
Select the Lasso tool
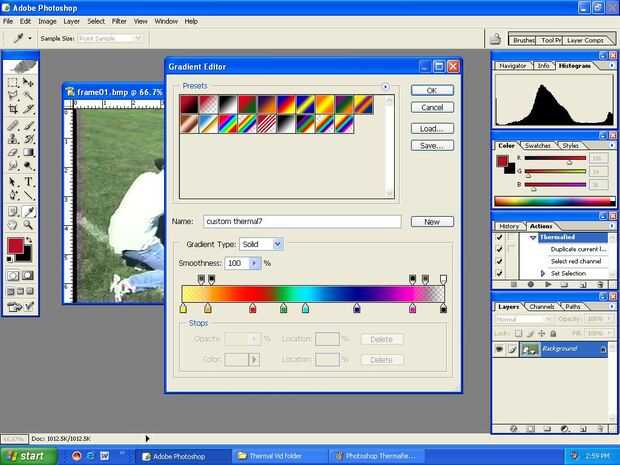(13, 95)
